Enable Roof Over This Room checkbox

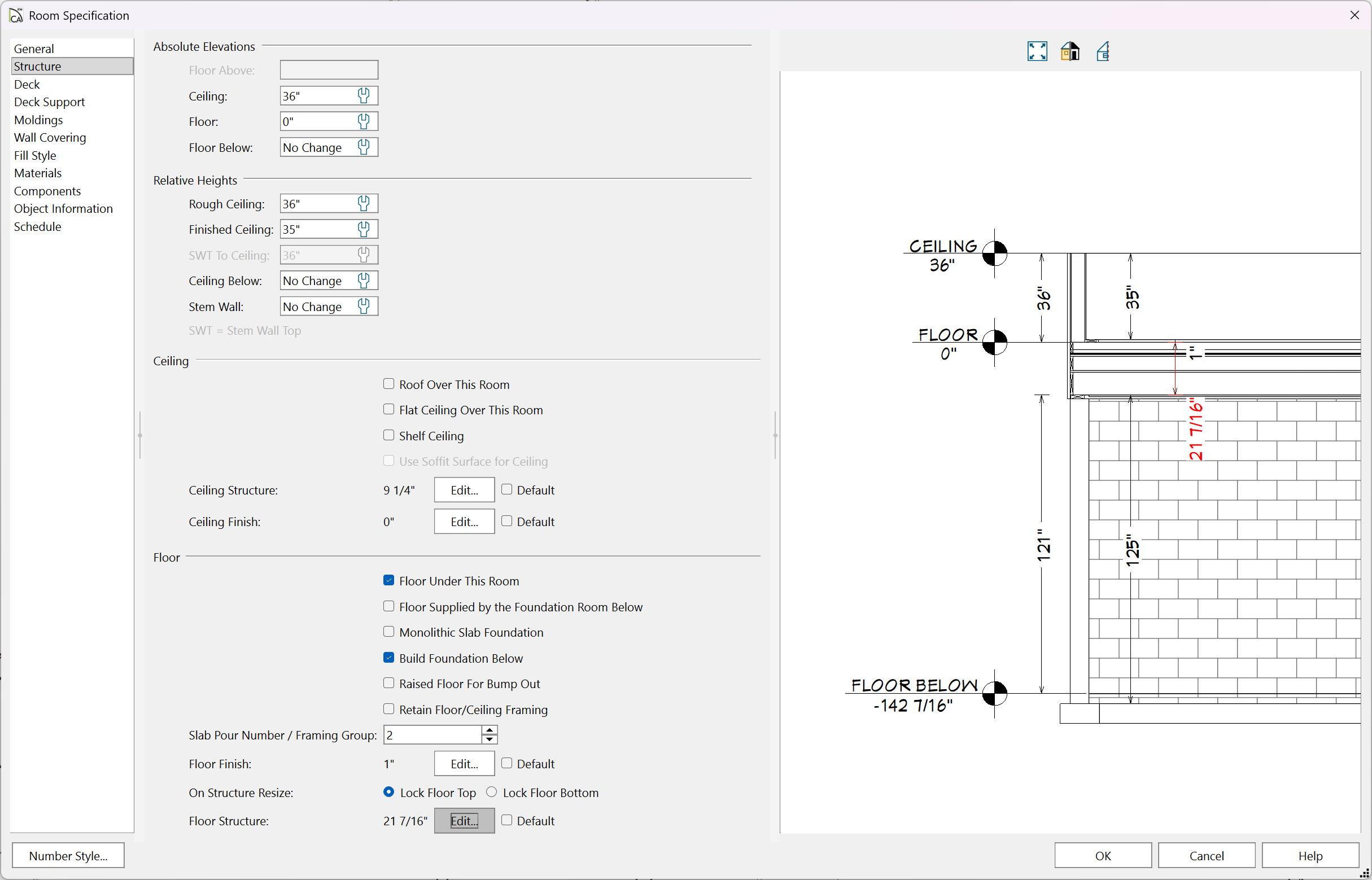tap(388, 384)
